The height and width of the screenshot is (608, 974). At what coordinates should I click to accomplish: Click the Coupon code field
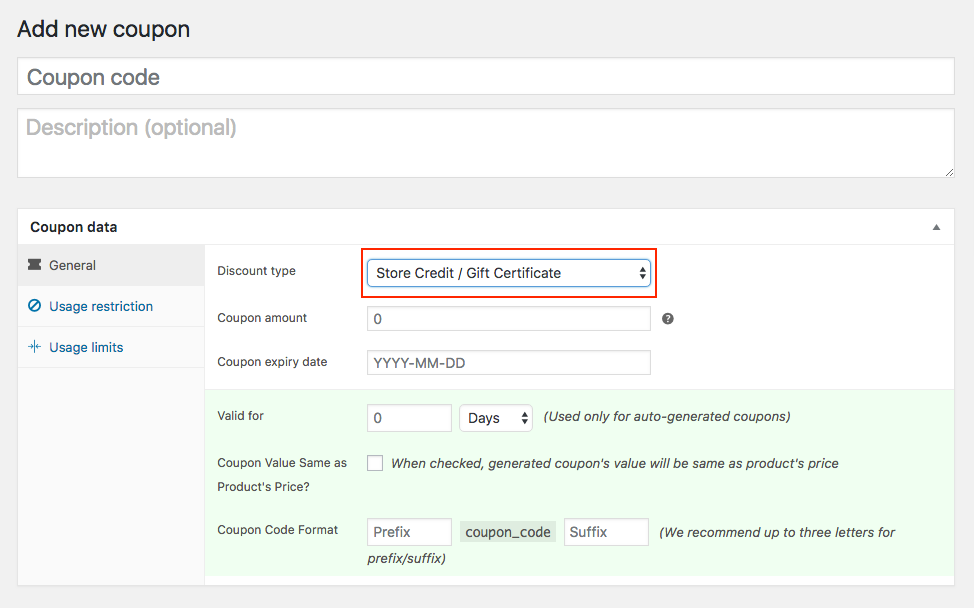coord(486,77)
